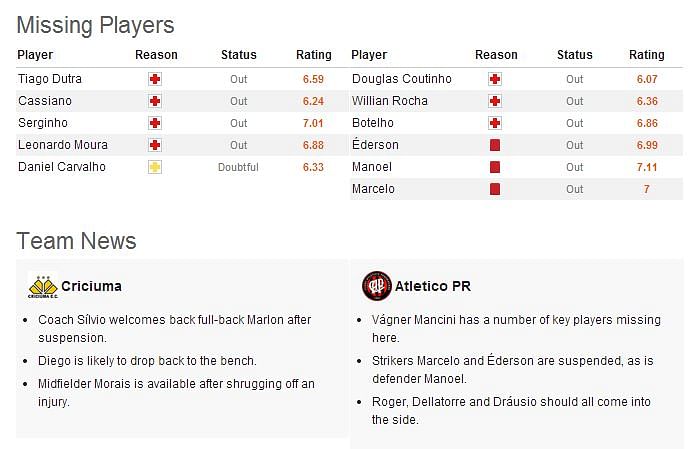This screenshot has width=691, height=449.
Task: Click Éderson's red card suspension icon
Action: click(x=495, y=145)
